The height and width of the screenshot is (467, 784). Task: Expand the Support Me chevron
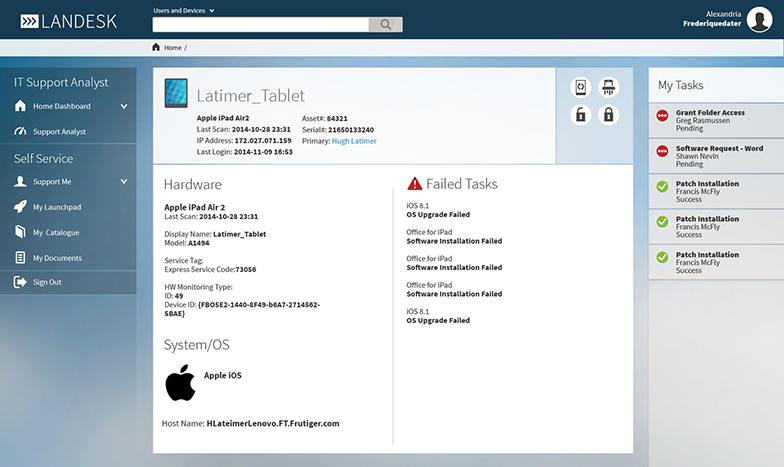pyautogui.click(x=124, y=182)
